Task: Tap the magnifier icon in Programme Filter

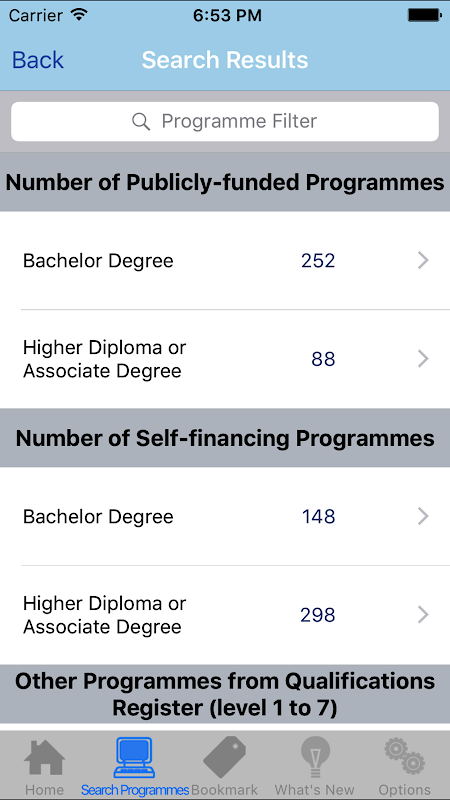Action: (141, 121)
